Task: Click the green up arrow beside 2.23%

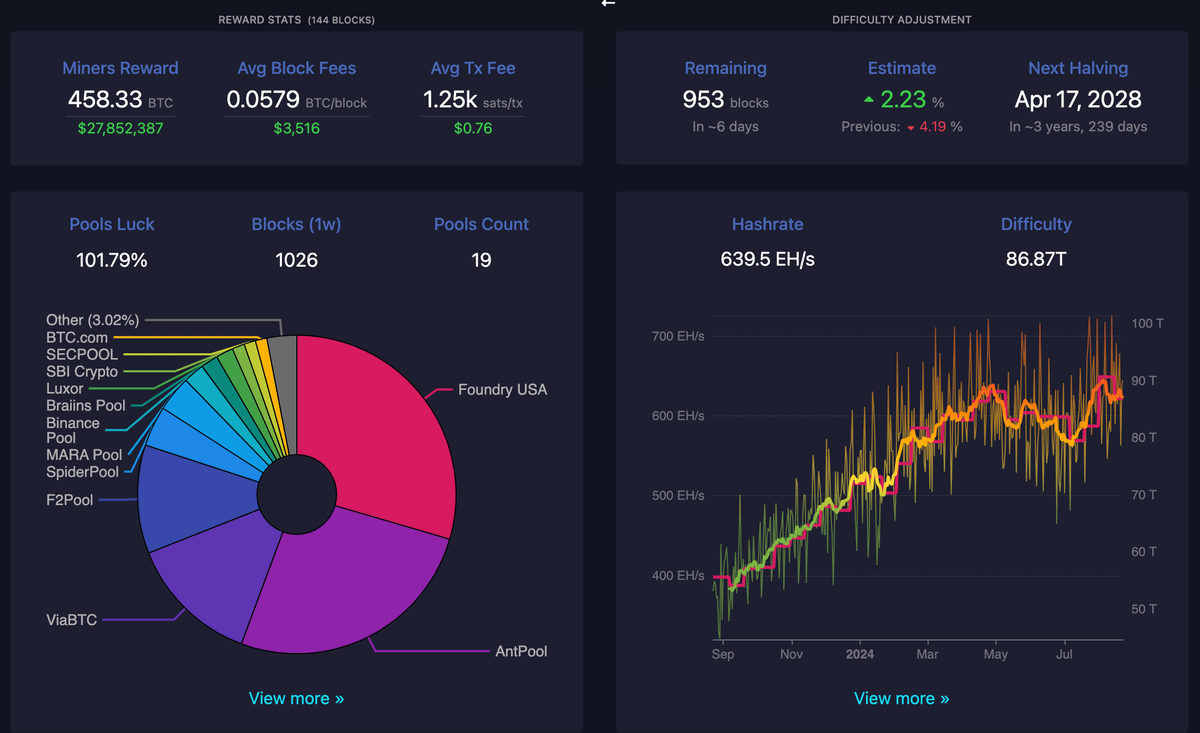Action: (868, 100)
